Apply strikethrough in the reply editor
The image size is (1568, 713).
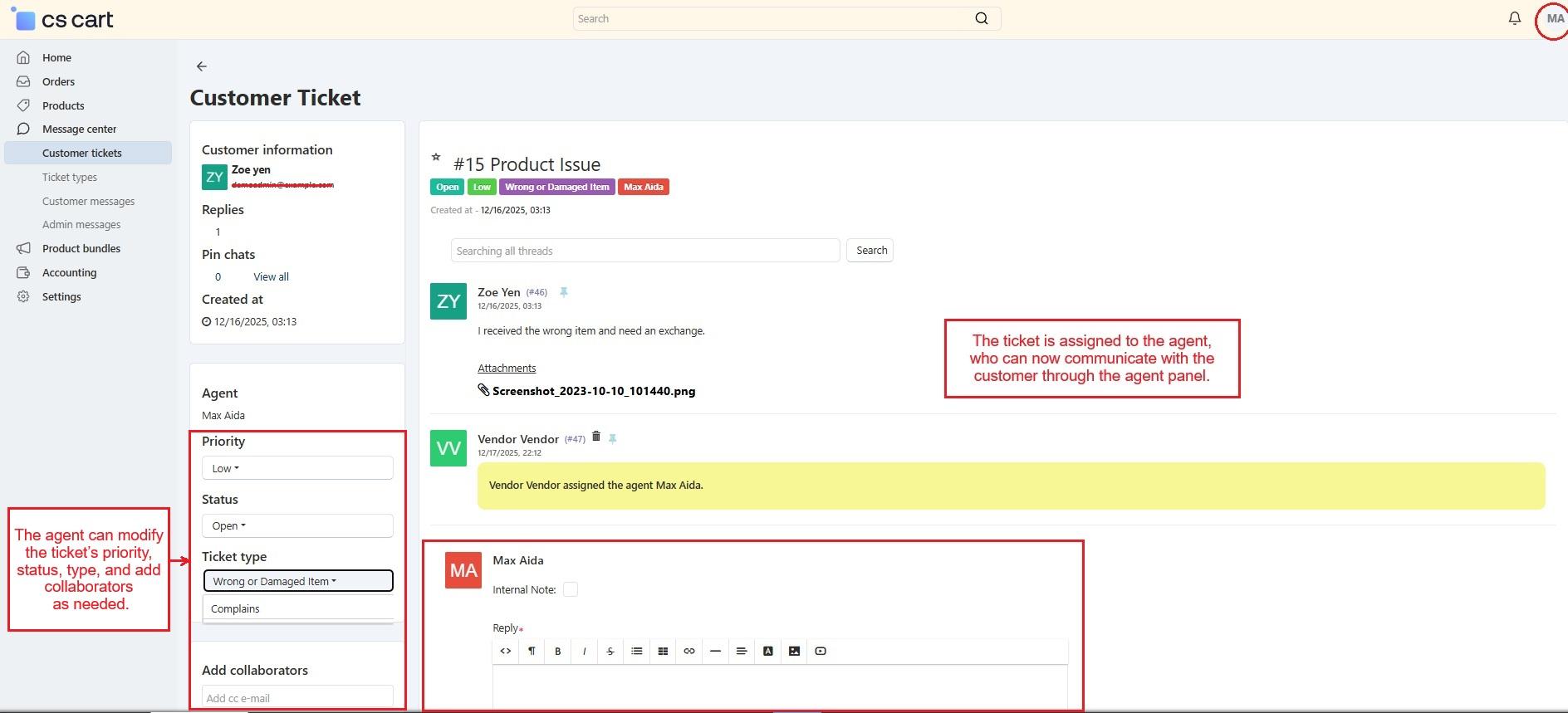pyautogui.click(x=610, y=652)
